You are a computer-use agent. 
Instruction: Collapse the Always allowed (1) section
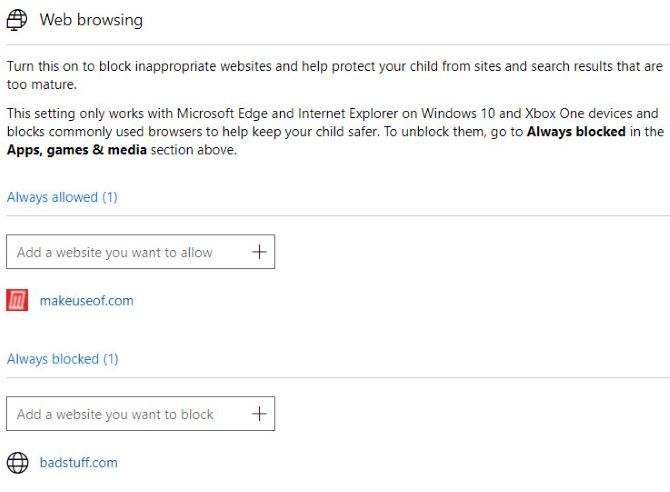[x=62, y=197]
